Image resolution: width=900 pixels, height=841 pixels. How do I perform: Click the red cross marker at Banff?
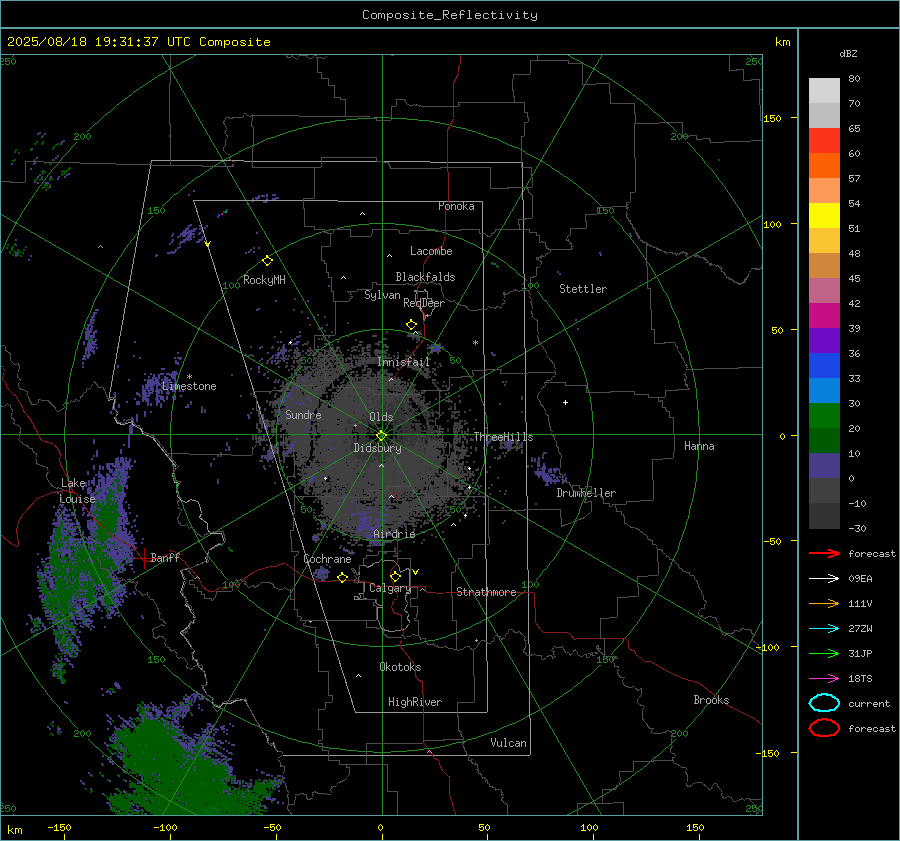(x=143, y=558)
